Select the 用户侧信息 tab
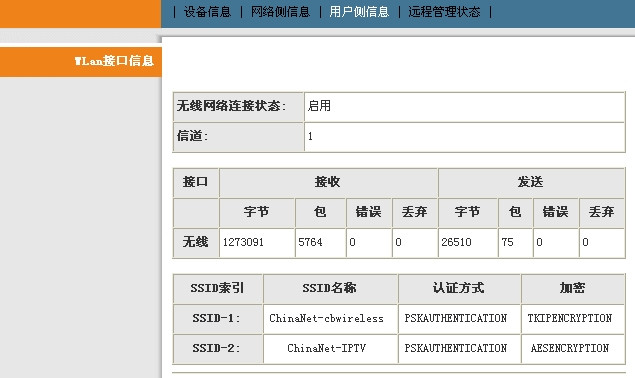 [x=359, y=12]
